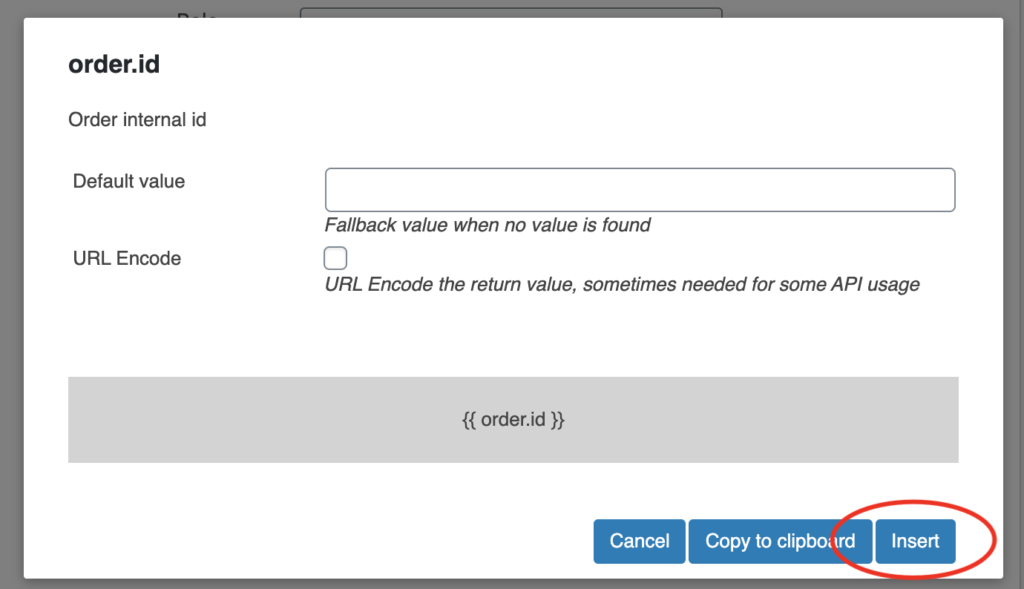1024x589 pixels.
Task: Click the order.id dialog heading
Action: (114, 64)
